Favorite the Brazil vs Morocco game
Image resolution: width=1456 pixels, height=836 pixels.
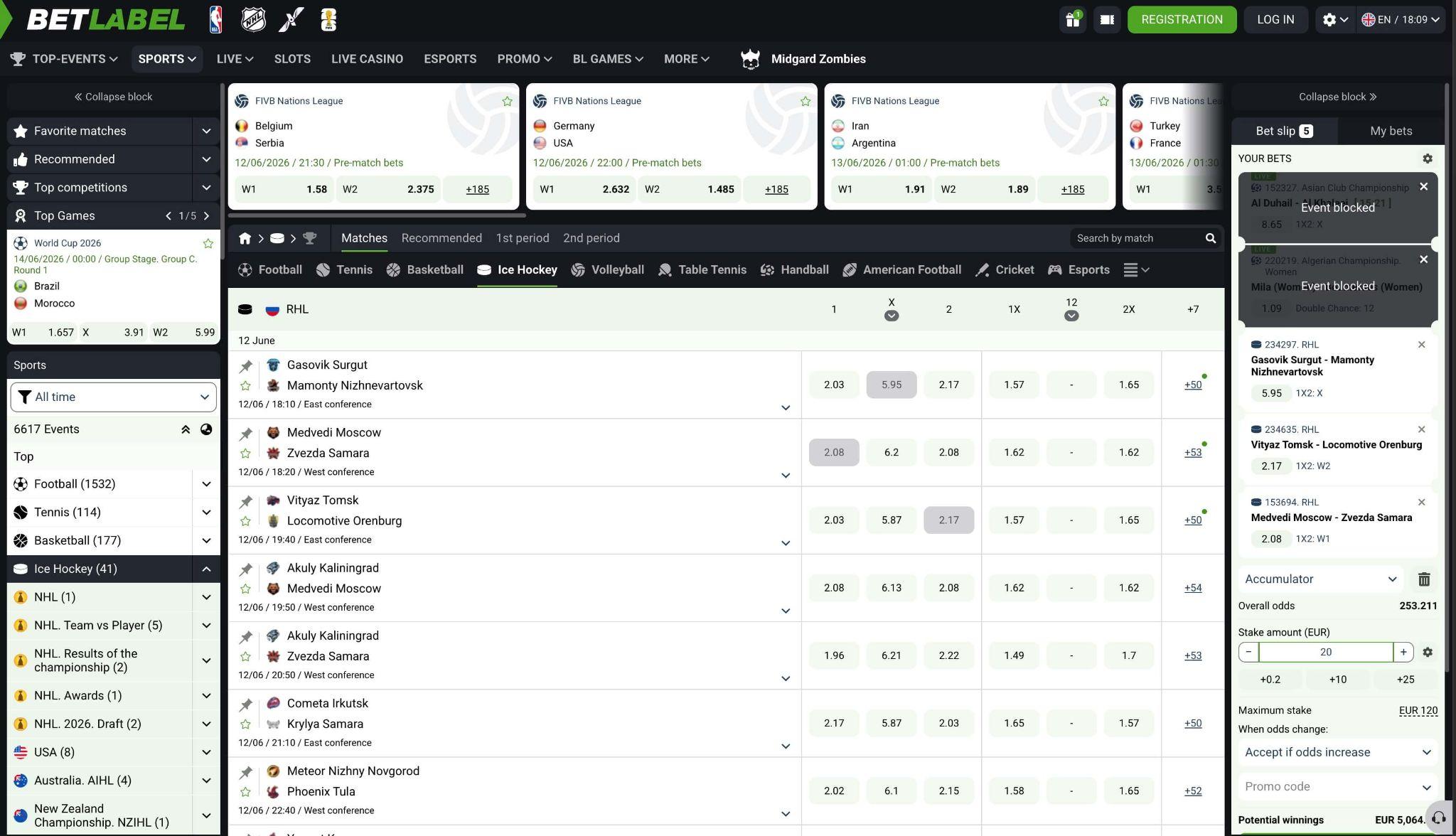coord(208,244)
